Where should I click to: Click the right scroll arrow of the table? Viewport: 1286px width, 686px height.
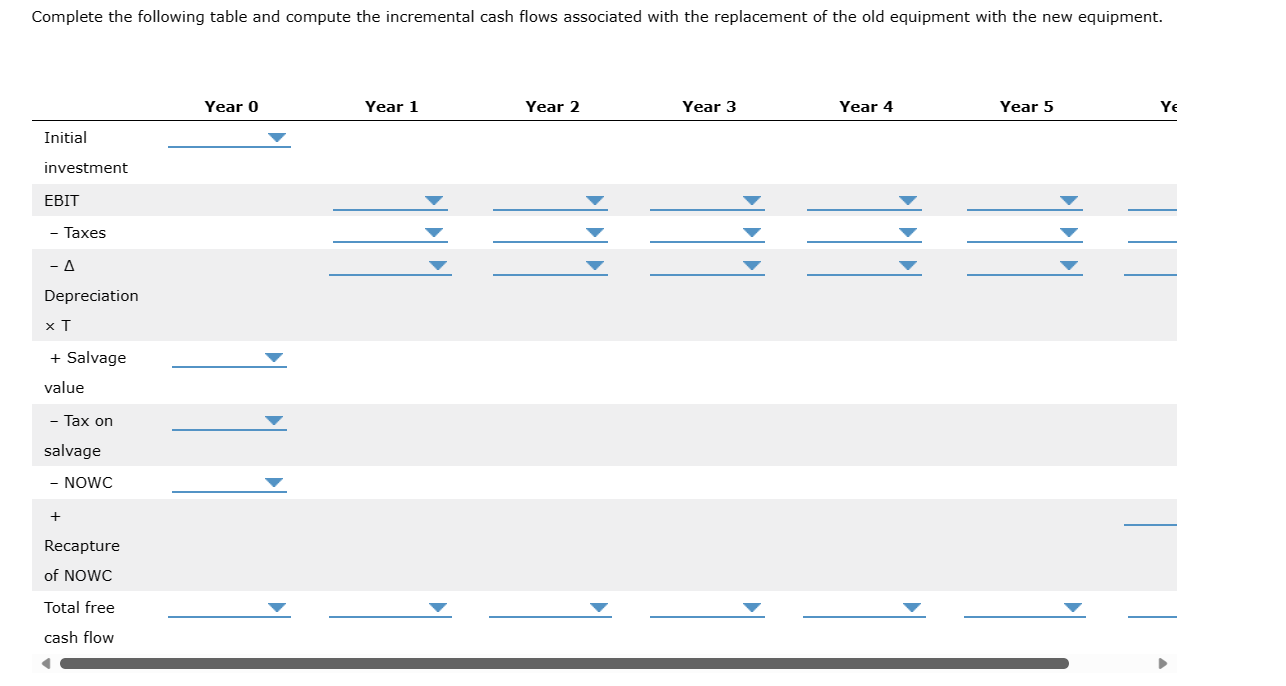point(1162,662)
